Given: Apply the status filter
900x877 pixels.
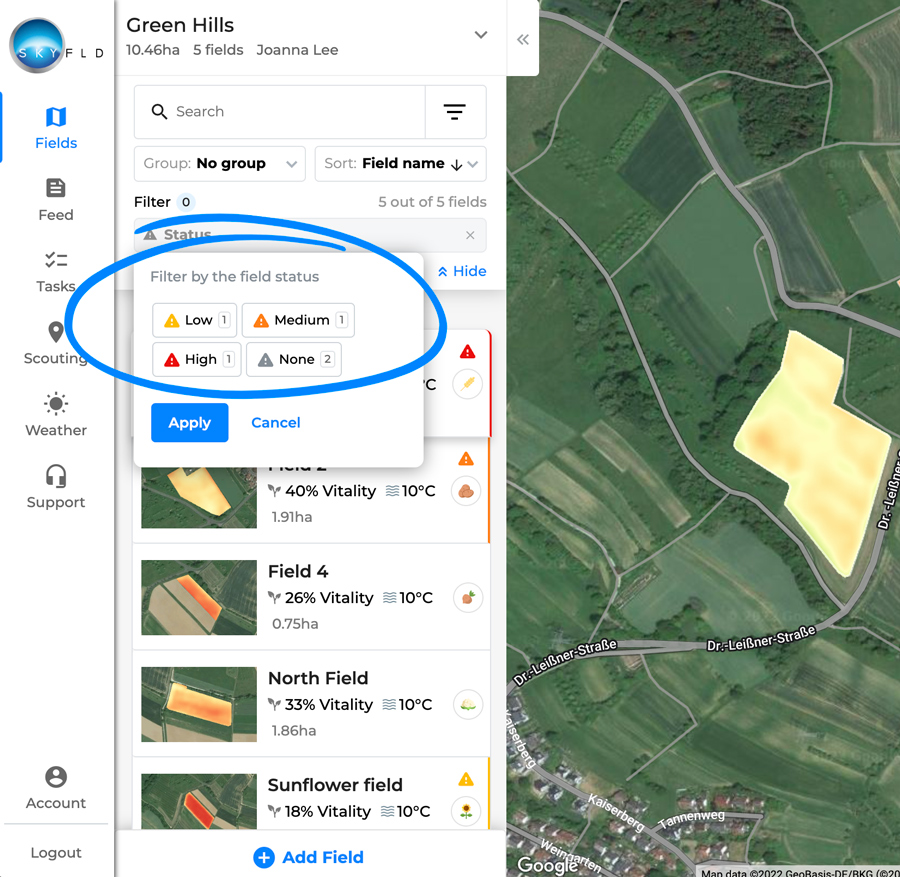Looking at the screenshot, I should click(190, 423).
